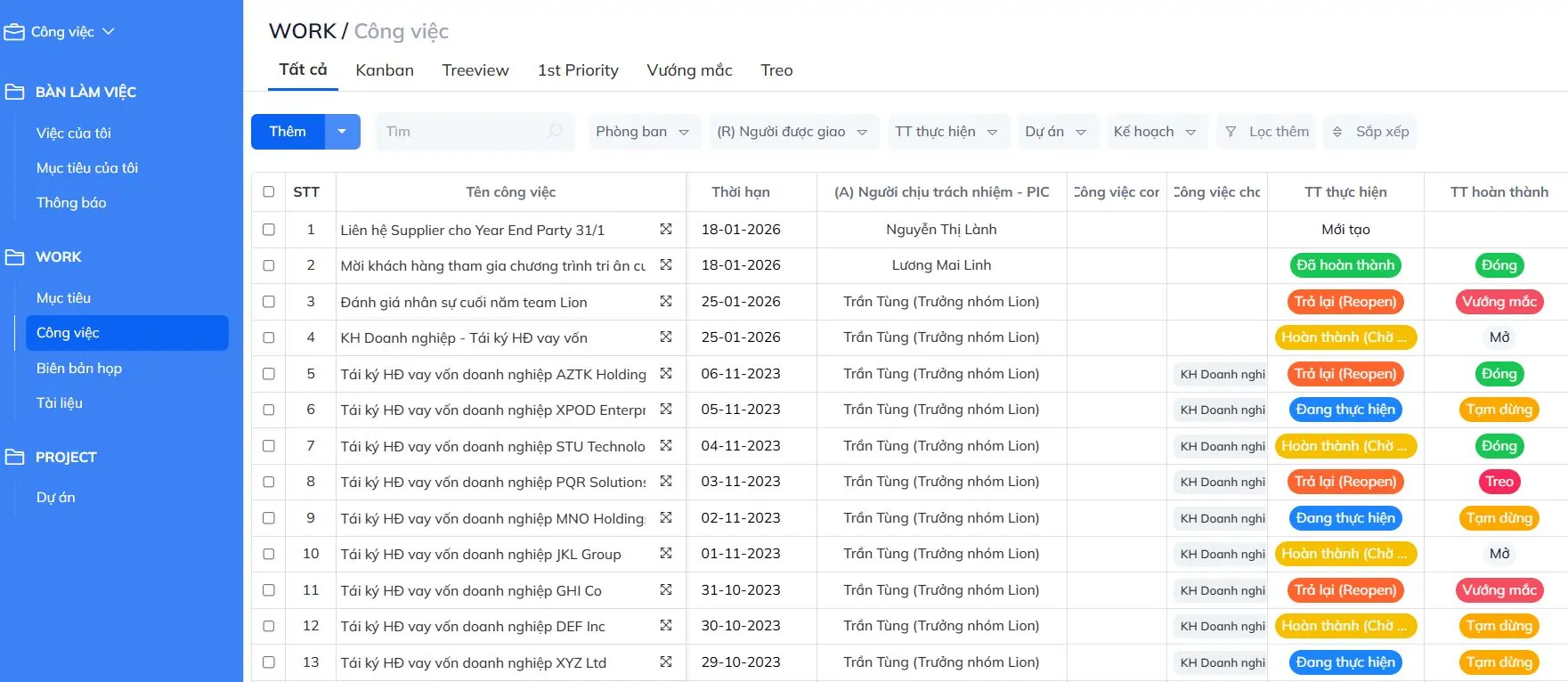Click the Thêm button
Screen dimensions: 1568x682
(288, 132)
